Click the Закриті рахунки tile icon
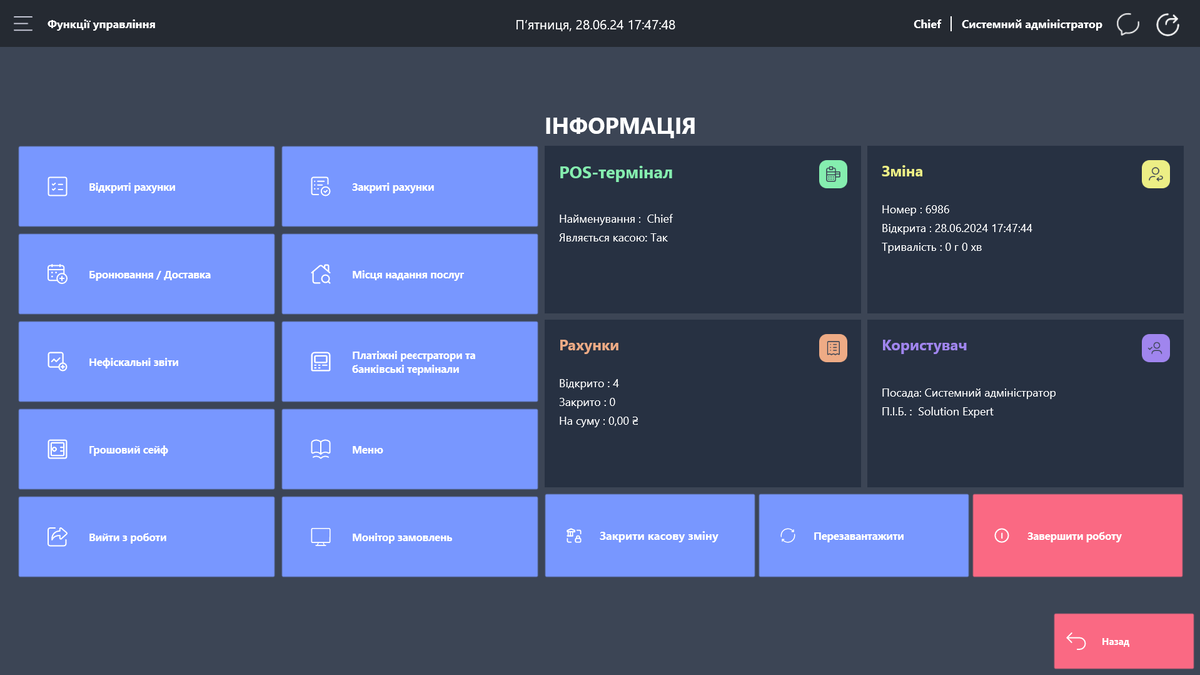The image size is (1200, 675). pyautogui.click(x=322, y=186)
